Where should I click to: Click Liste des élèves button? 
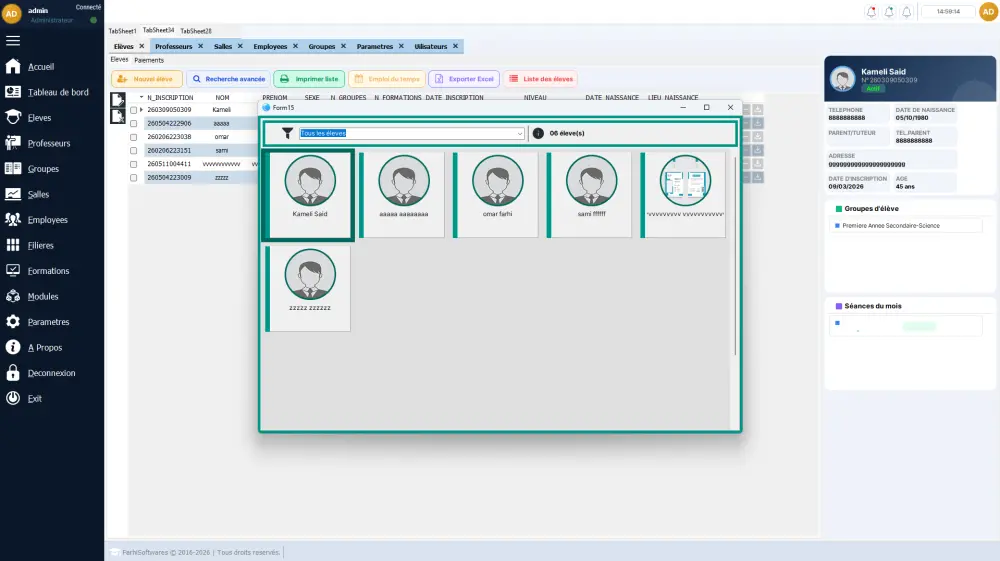(x=541, y=79)
